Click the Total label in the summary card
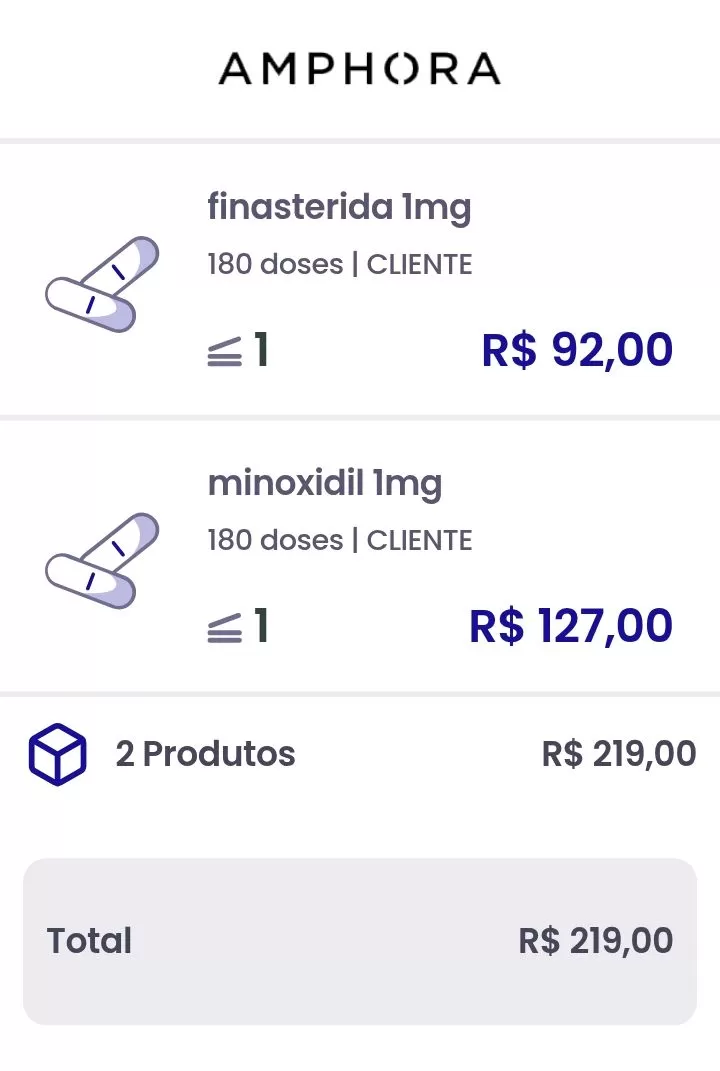This screenshot has width=720, height=1071. [x=89, y=941]
